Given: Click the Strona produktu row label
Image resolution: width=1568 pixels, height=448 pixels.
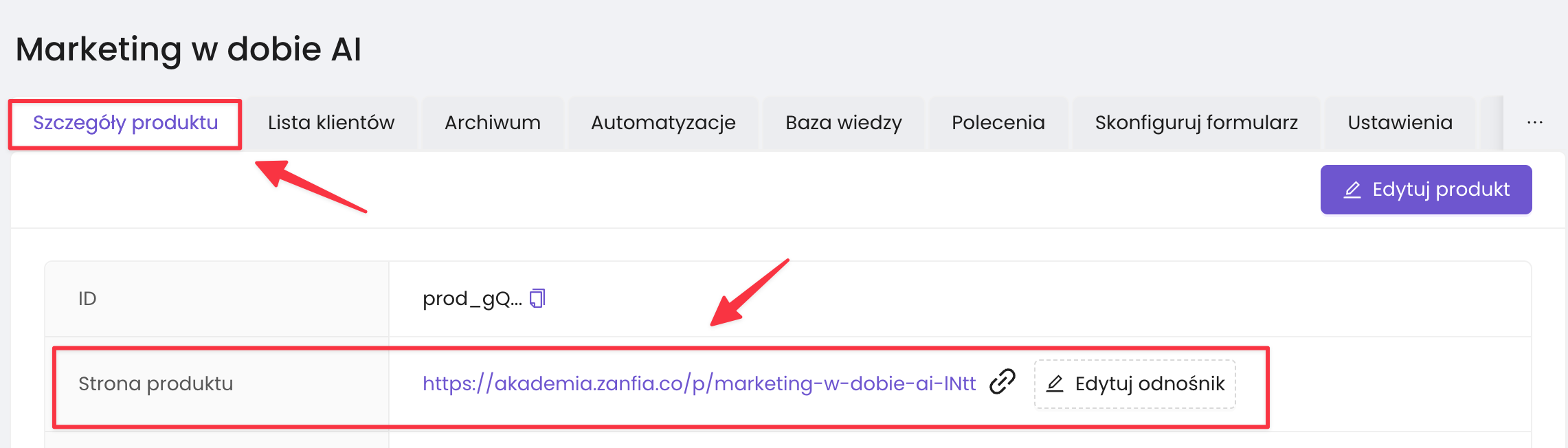Looking at the screenshot, I should coord(156,383).
